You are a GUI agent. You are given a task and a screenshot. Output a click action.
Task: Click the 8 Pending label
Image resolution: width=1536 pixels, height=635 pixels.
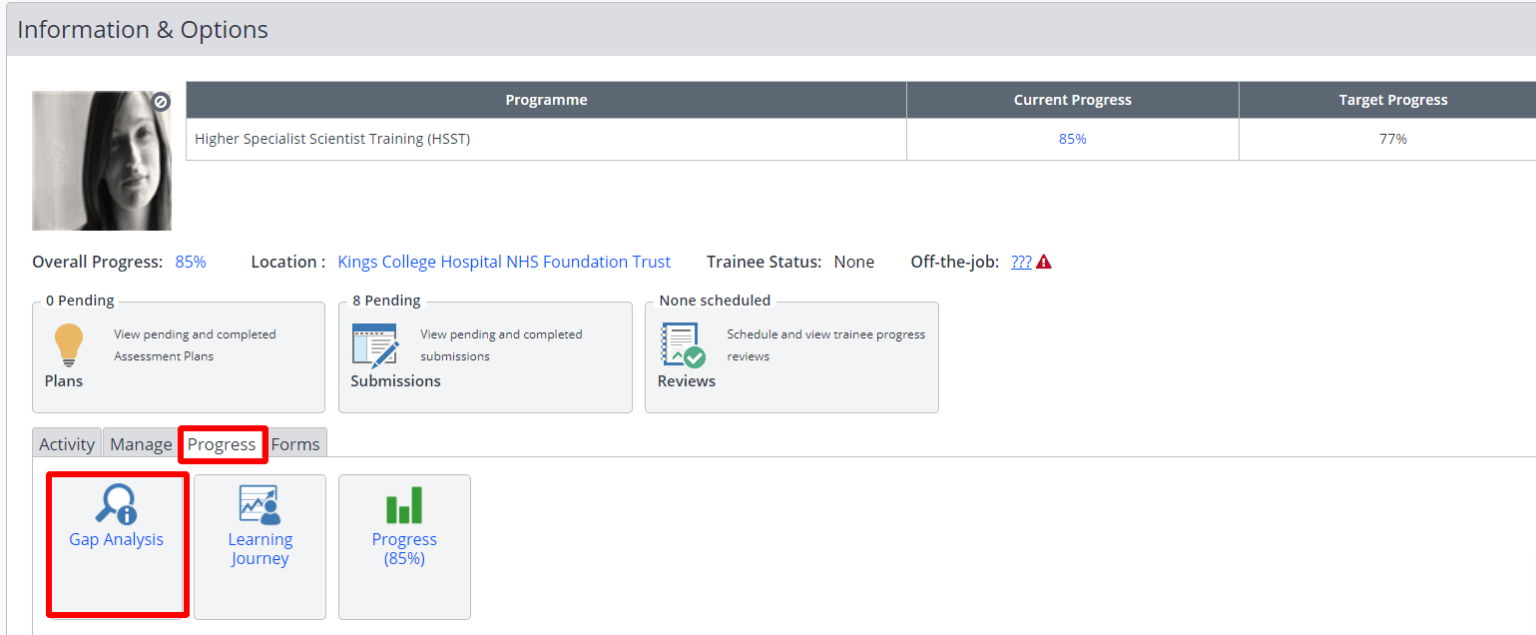coord(386,300)
